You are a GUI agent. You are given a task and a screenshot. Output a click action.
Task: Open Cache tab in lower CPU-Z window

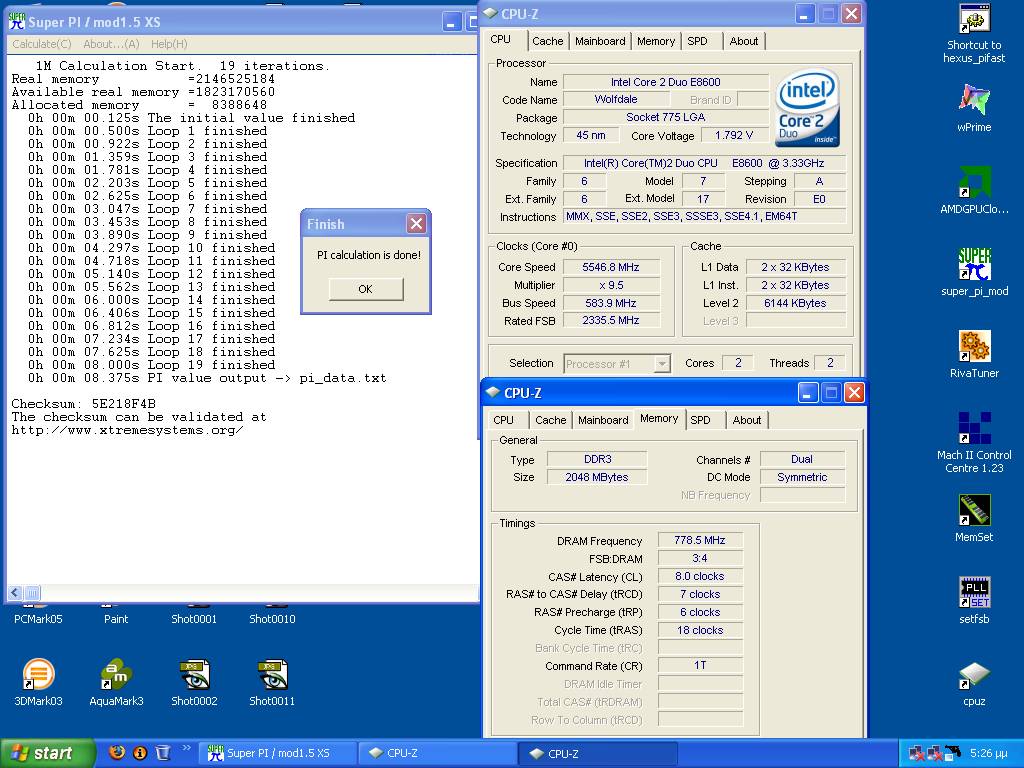point(551,420)
